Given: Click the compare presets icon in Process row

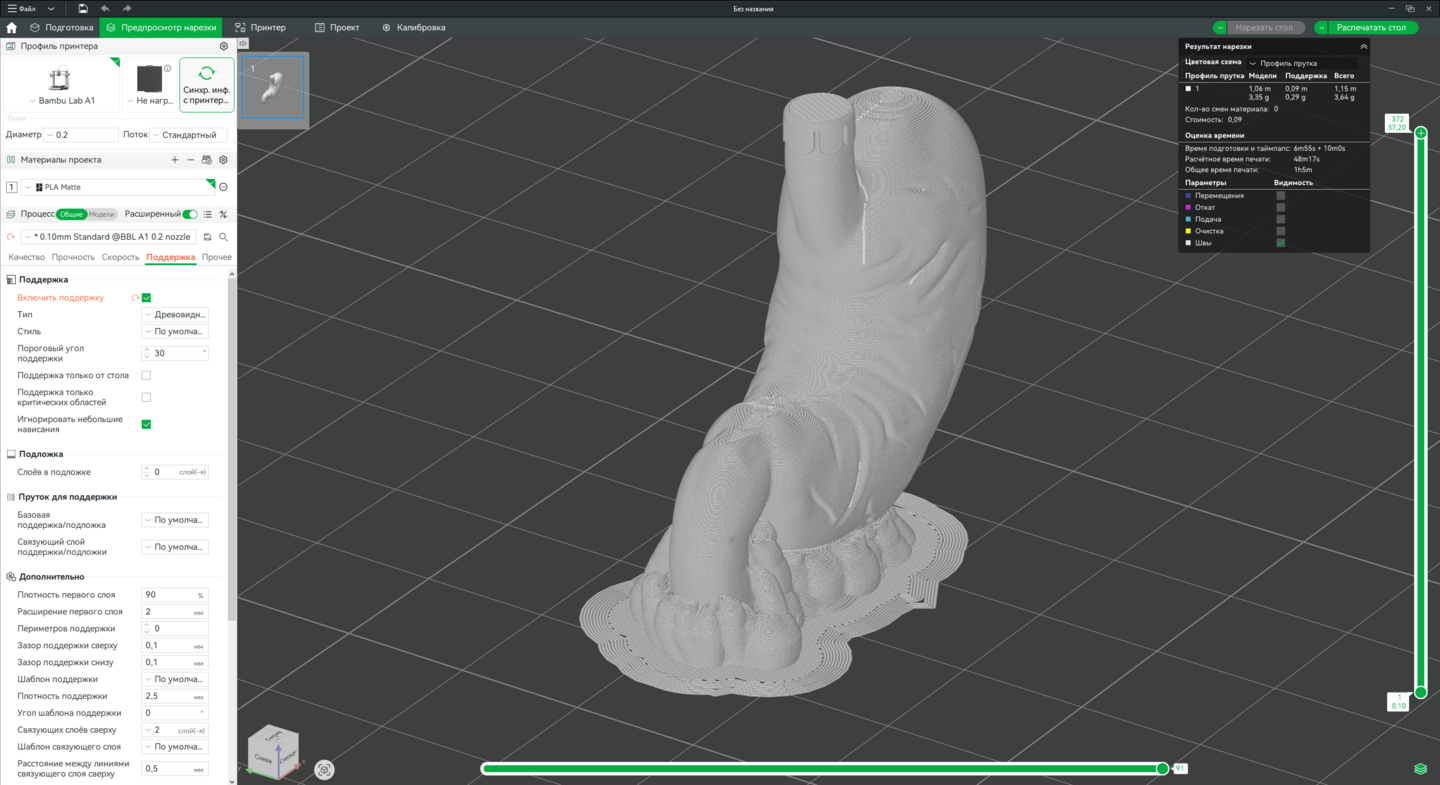Looking at the screenshot, I should pos(224,214).
